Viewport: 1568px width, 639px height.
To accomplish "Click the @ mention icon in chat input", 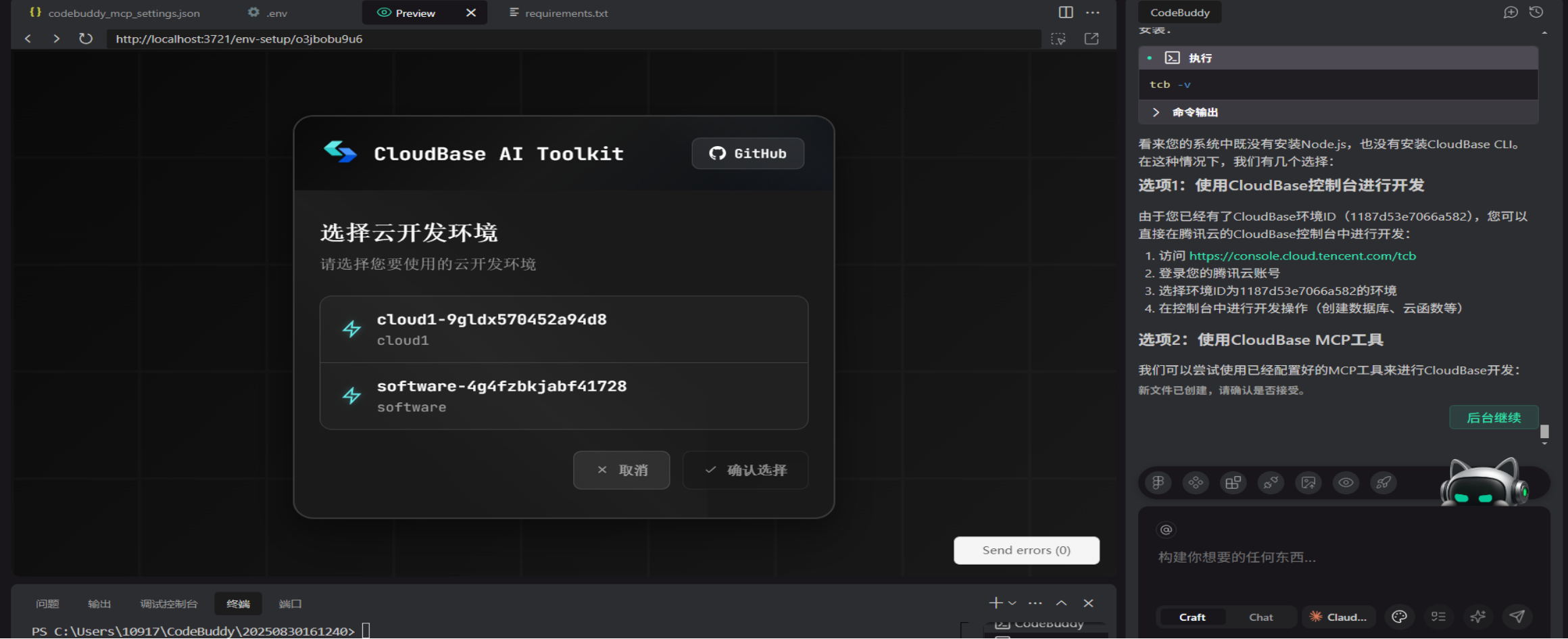I will (1166, 530).
